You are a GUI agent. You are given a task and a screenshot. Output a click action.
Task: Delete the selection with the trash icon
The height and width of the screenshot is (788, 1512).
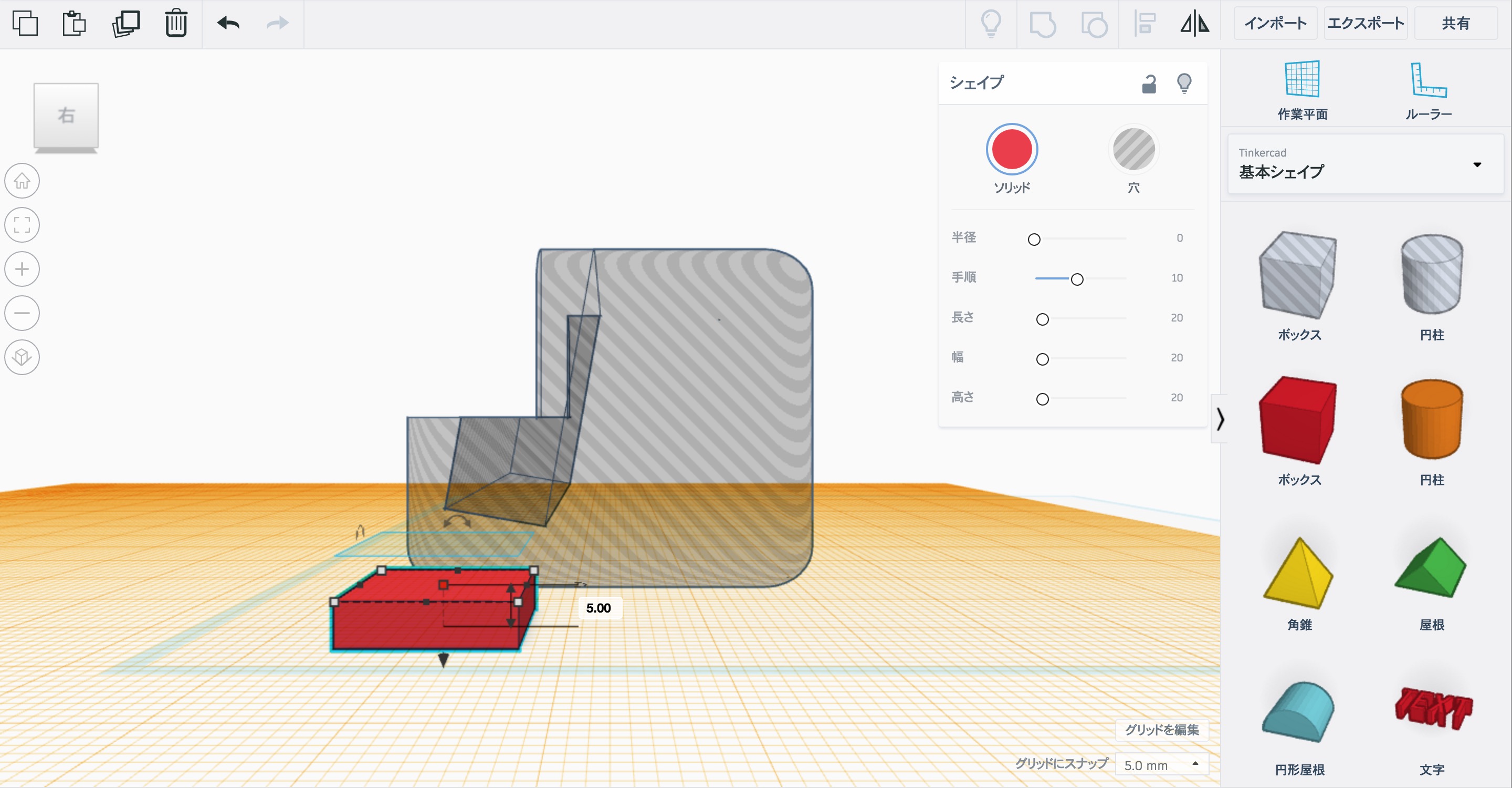[176, 24]
